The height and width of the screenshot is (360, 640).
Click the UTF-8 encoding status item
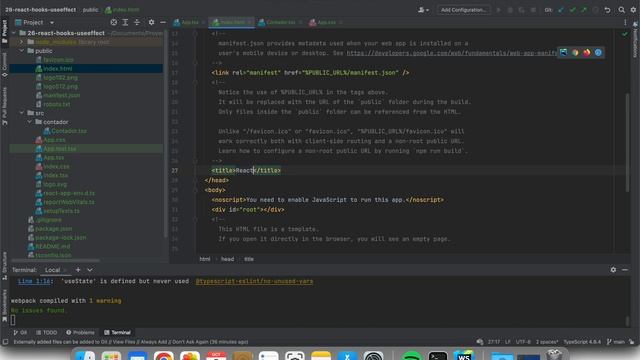(x=523, y=342)
